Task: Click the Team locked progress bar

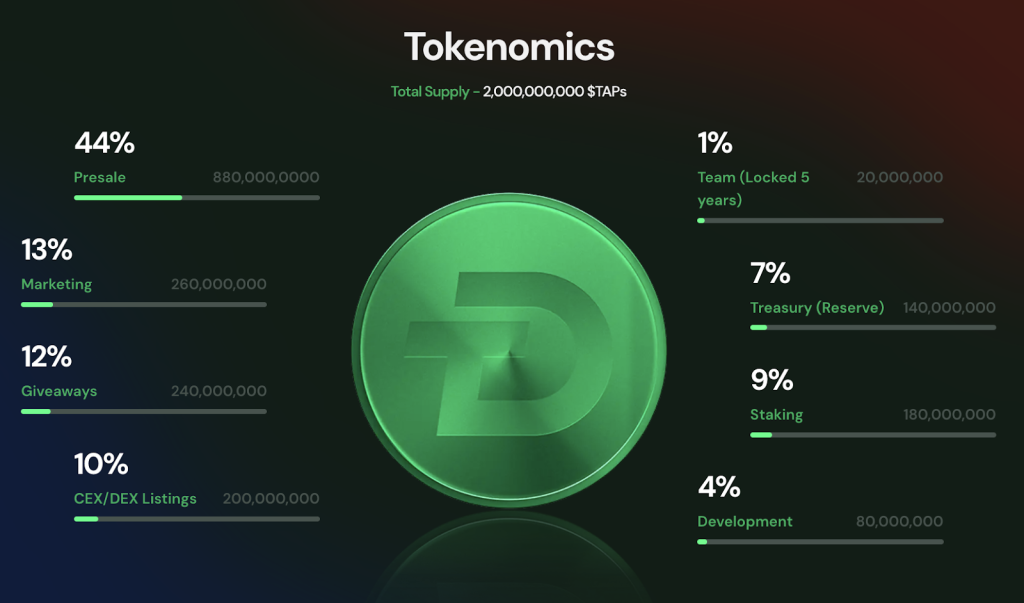Action: click(820, 220)
